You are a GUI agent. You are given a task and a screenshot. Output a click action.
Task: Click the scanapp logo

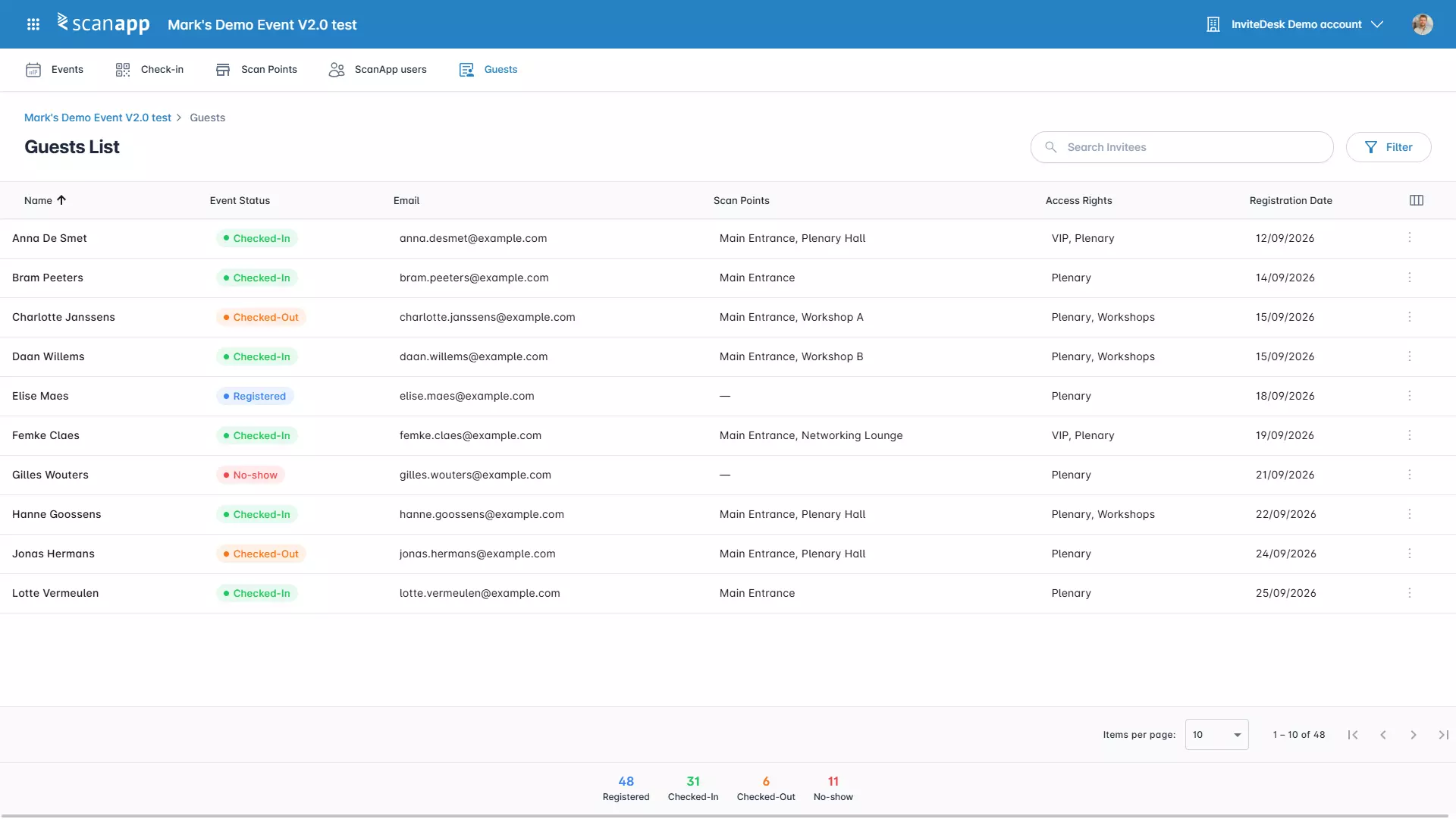[x=103, y=24]
